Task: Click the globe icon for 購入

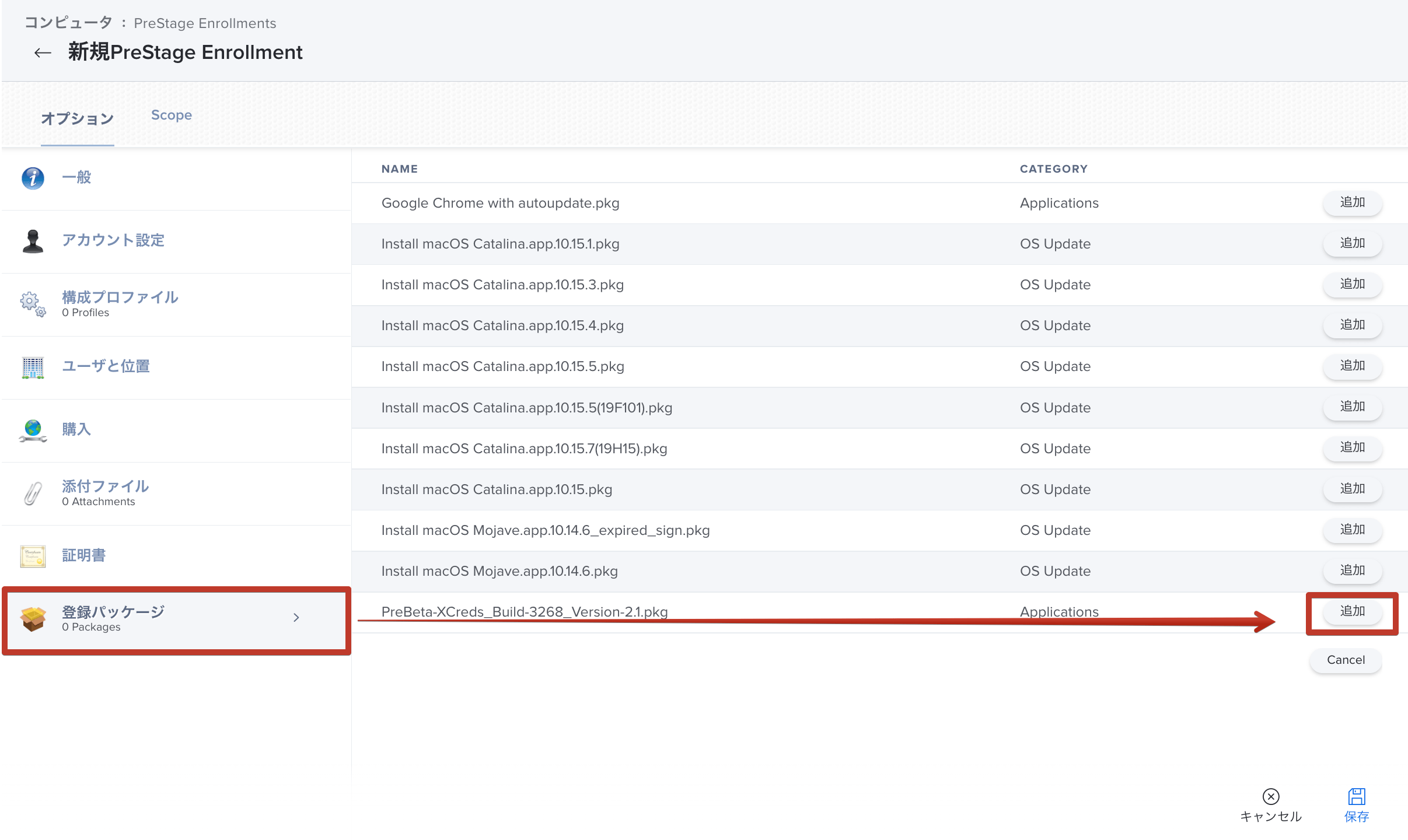Action: (33, 430)
